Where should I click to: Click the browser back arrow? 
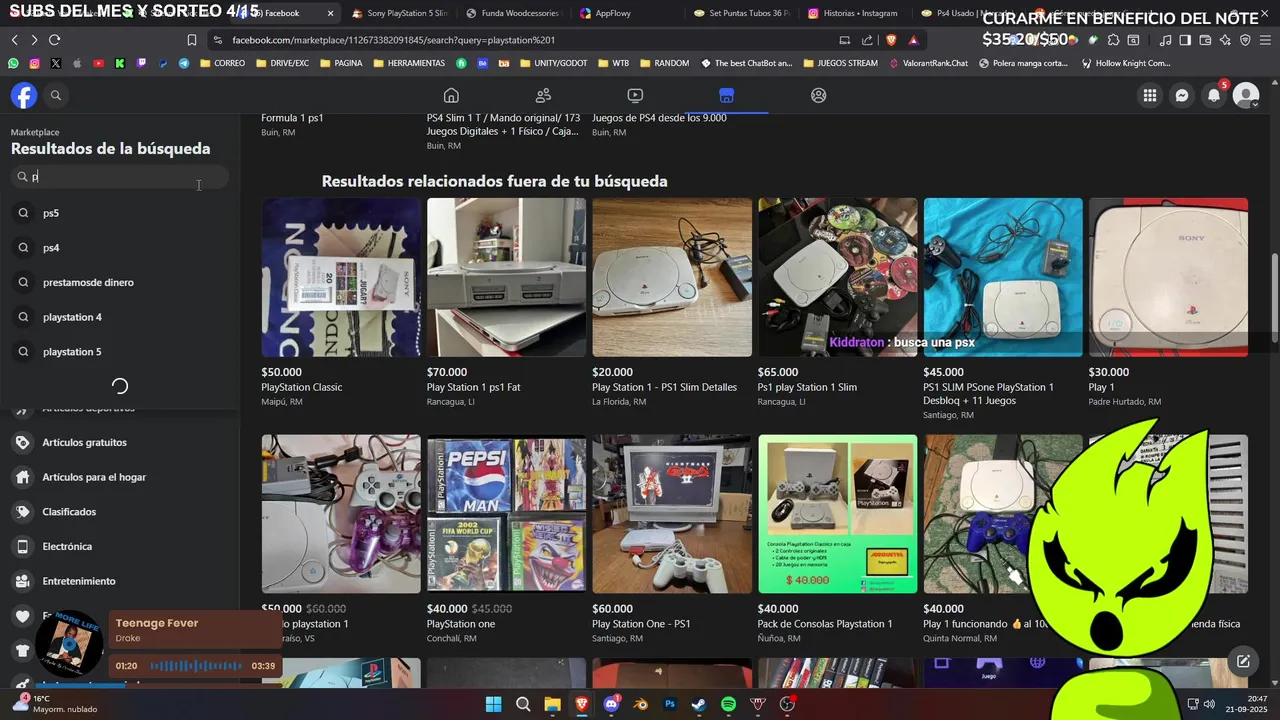(x=14, y=40)
